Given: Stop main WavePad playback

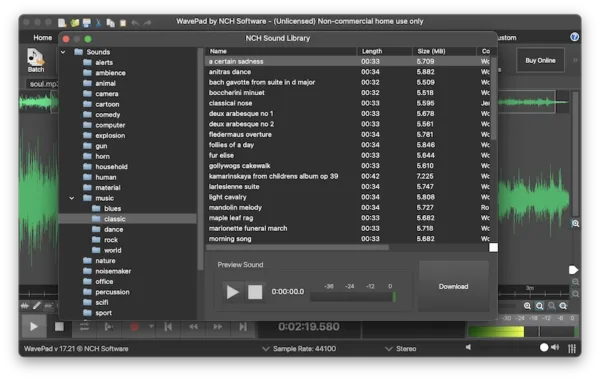Looking at the screenshot, I should click(x=59, y=326).
